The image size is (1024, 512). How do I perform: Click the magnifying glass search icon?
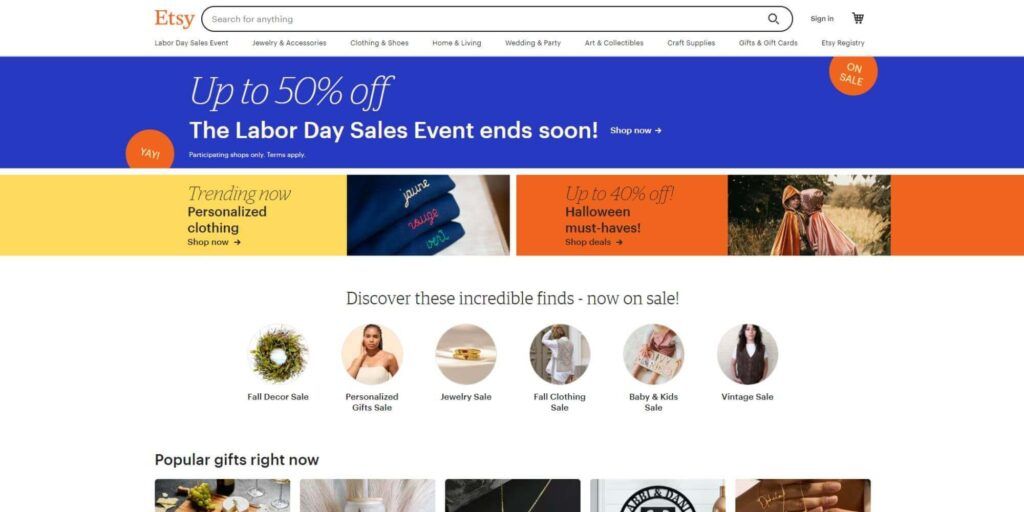[773, 19]
